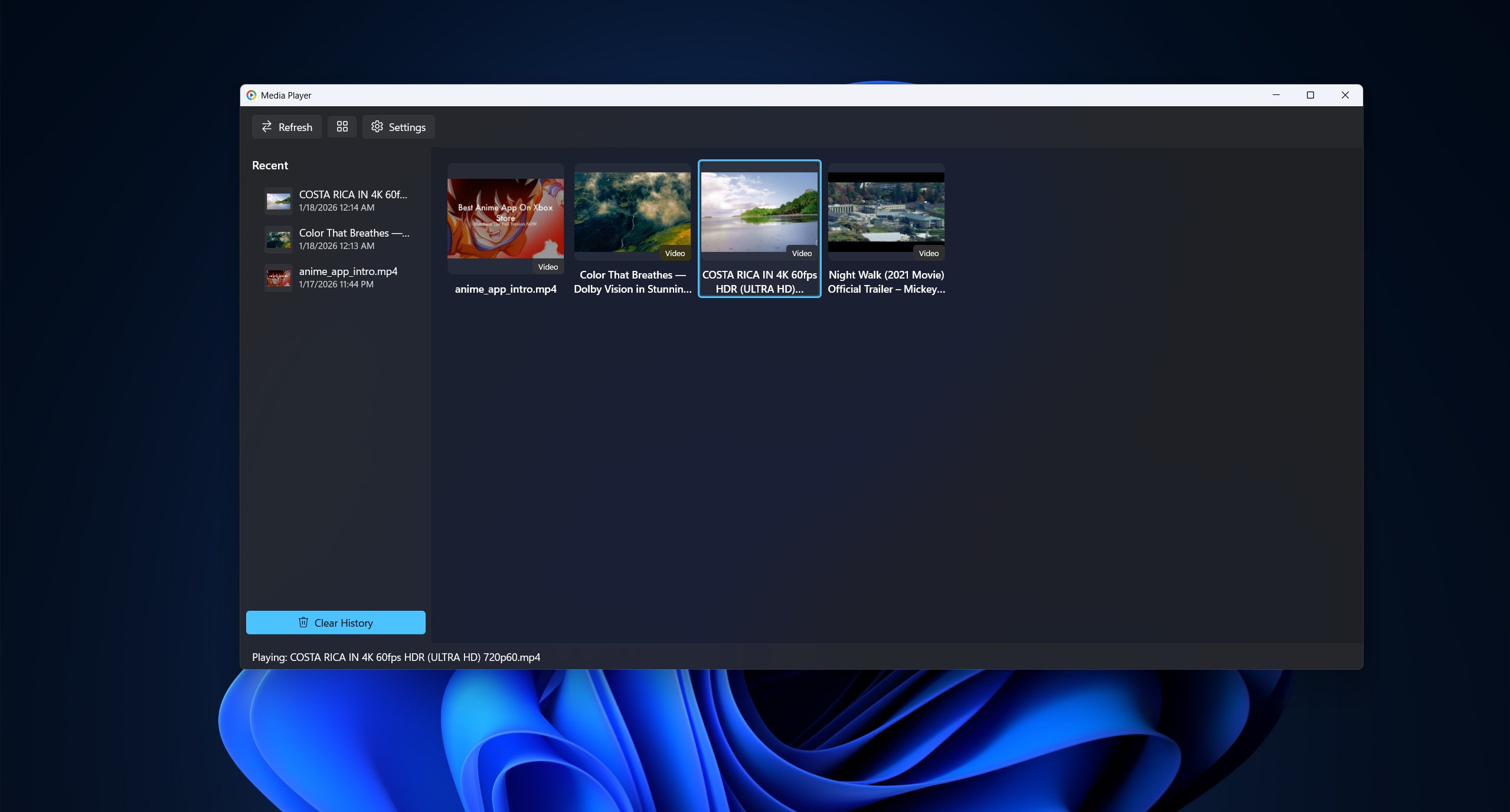The width and height of the screenshot is (1510, 812).
Task: Select the recent anime_app_intro.mp4 entry
Action: click(x=348, y=277)
